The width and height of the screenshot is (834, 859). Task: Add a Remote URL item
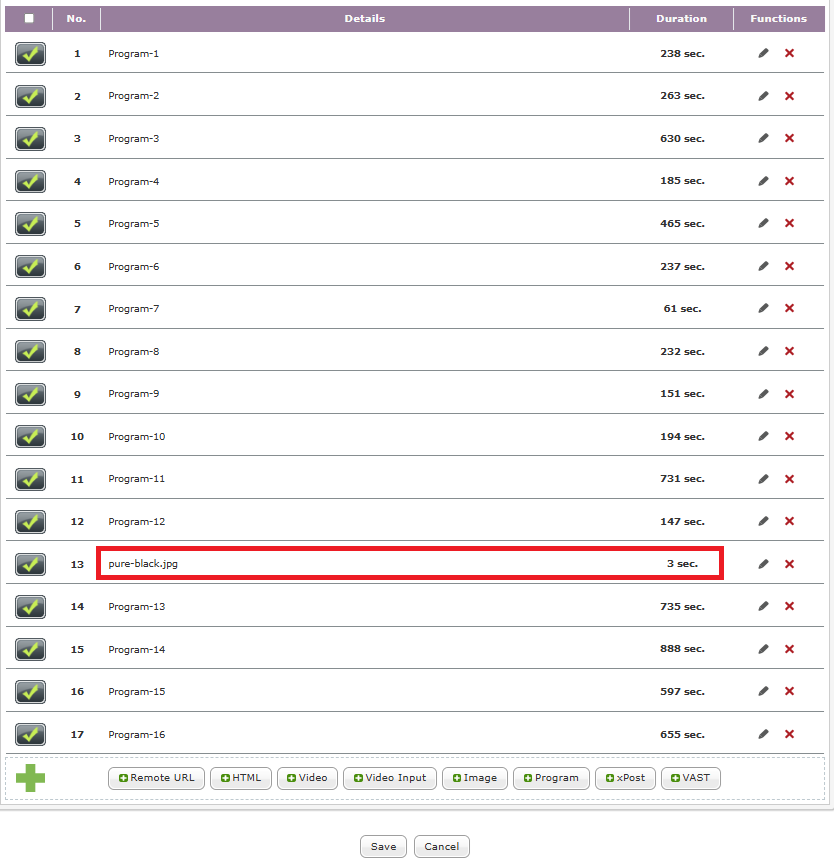click(156, 778)
